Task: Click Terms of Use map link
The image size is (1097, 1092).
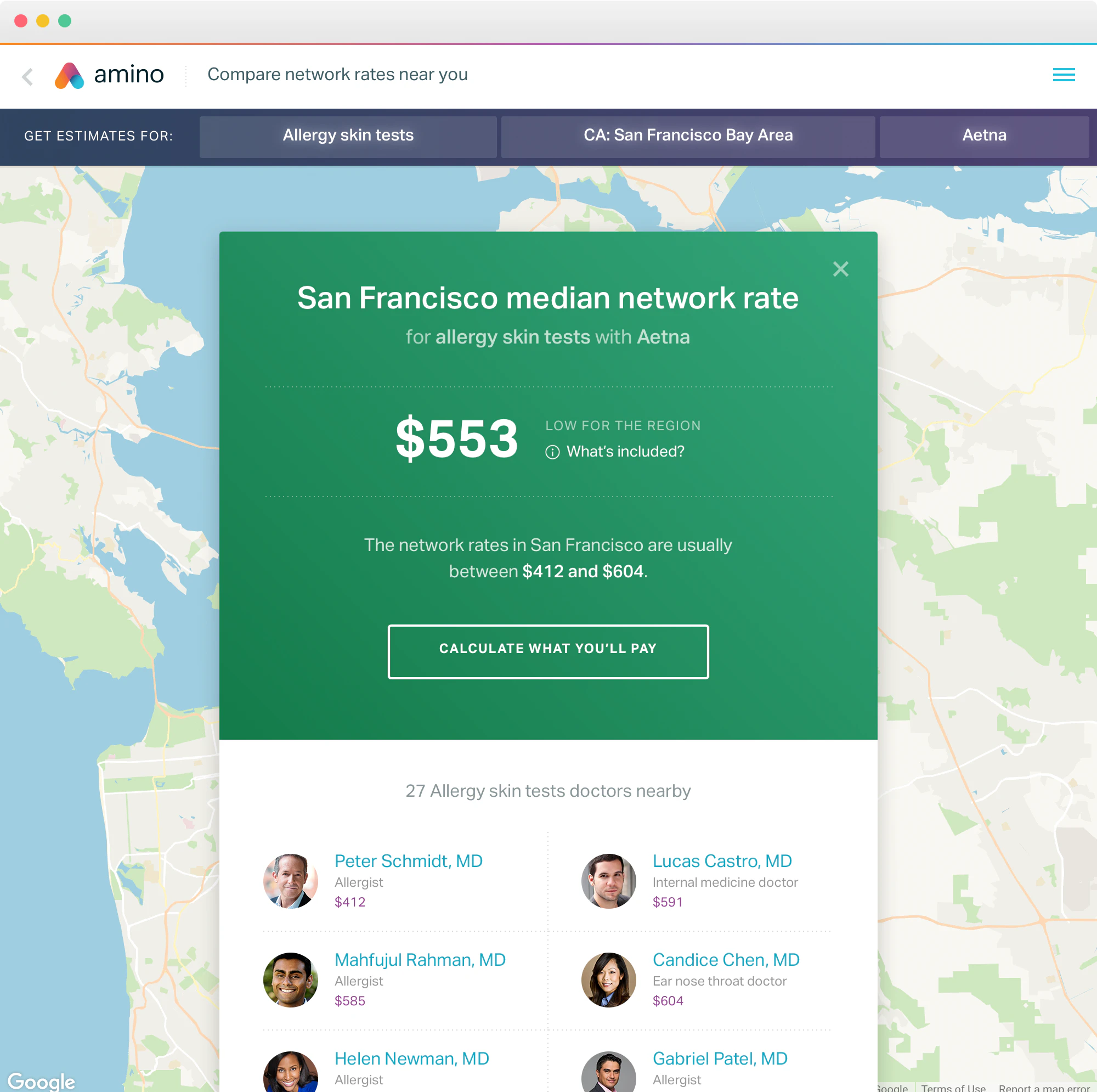Action: click(x=953, y=1087)
